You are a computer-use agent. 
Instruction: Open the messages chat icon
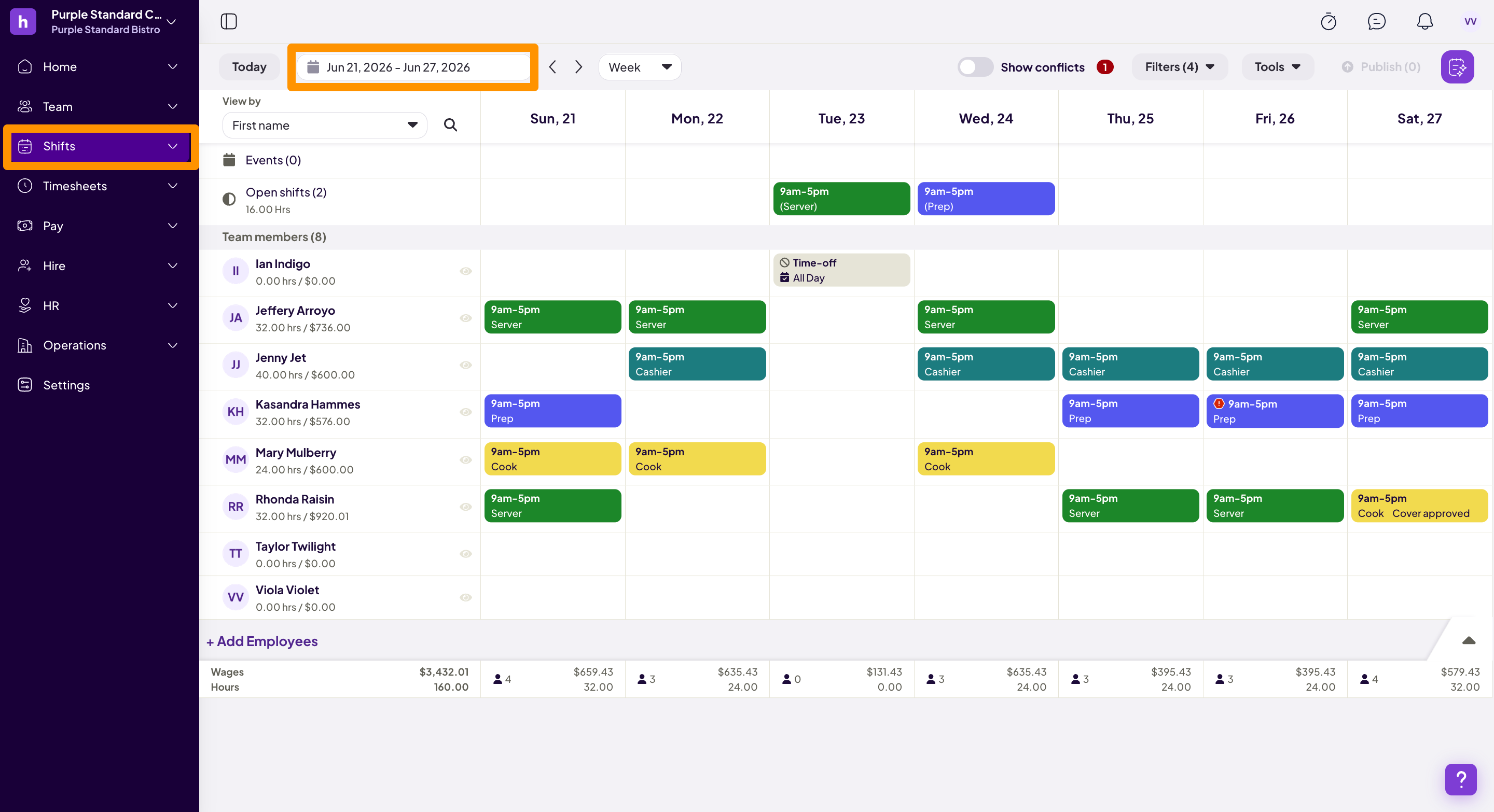pyautogui.click(x=1376, y=21)
